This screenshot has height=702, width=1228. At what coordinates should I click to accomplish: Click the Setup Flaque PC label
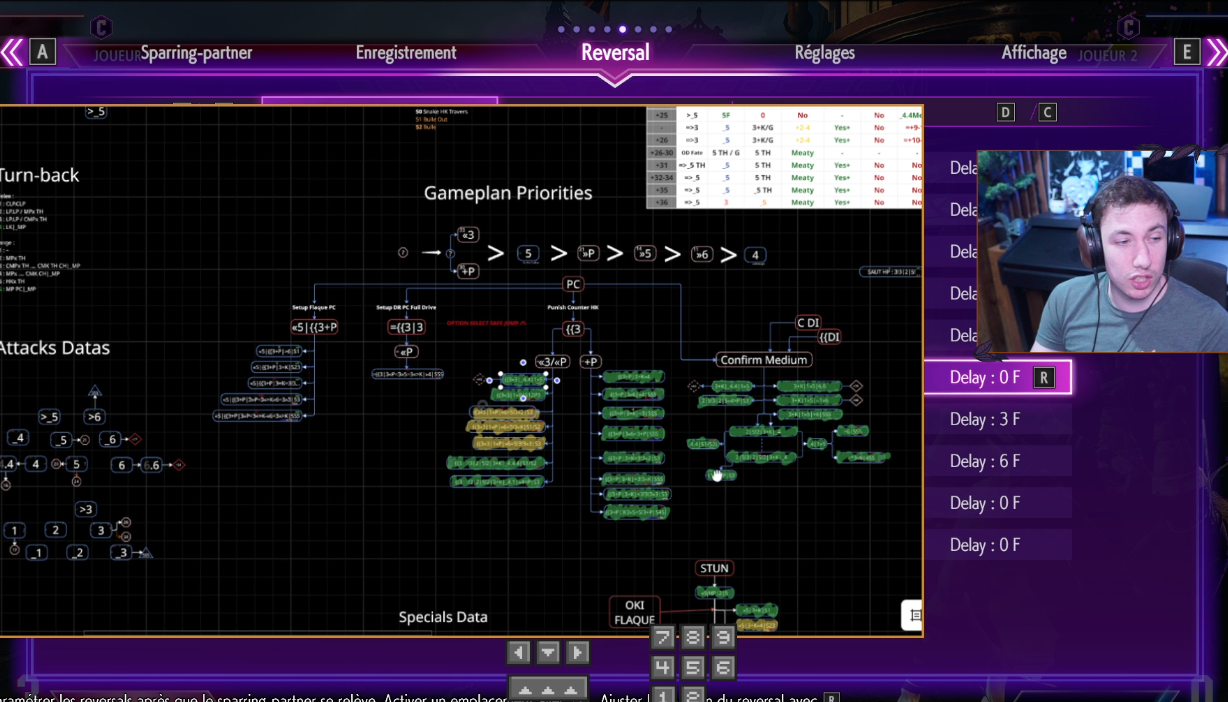314,307
